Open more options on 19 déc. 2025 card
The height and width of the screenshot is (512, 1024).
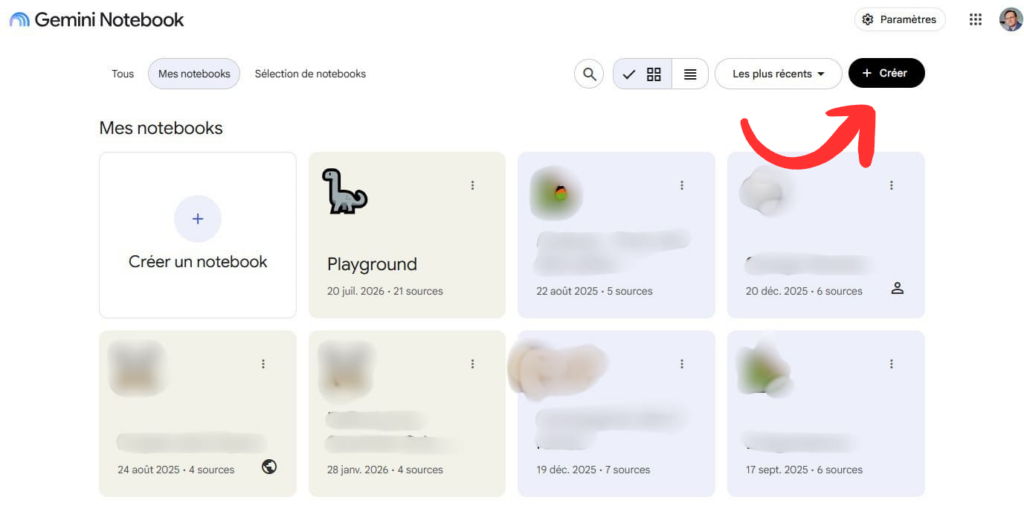(682, 364)
